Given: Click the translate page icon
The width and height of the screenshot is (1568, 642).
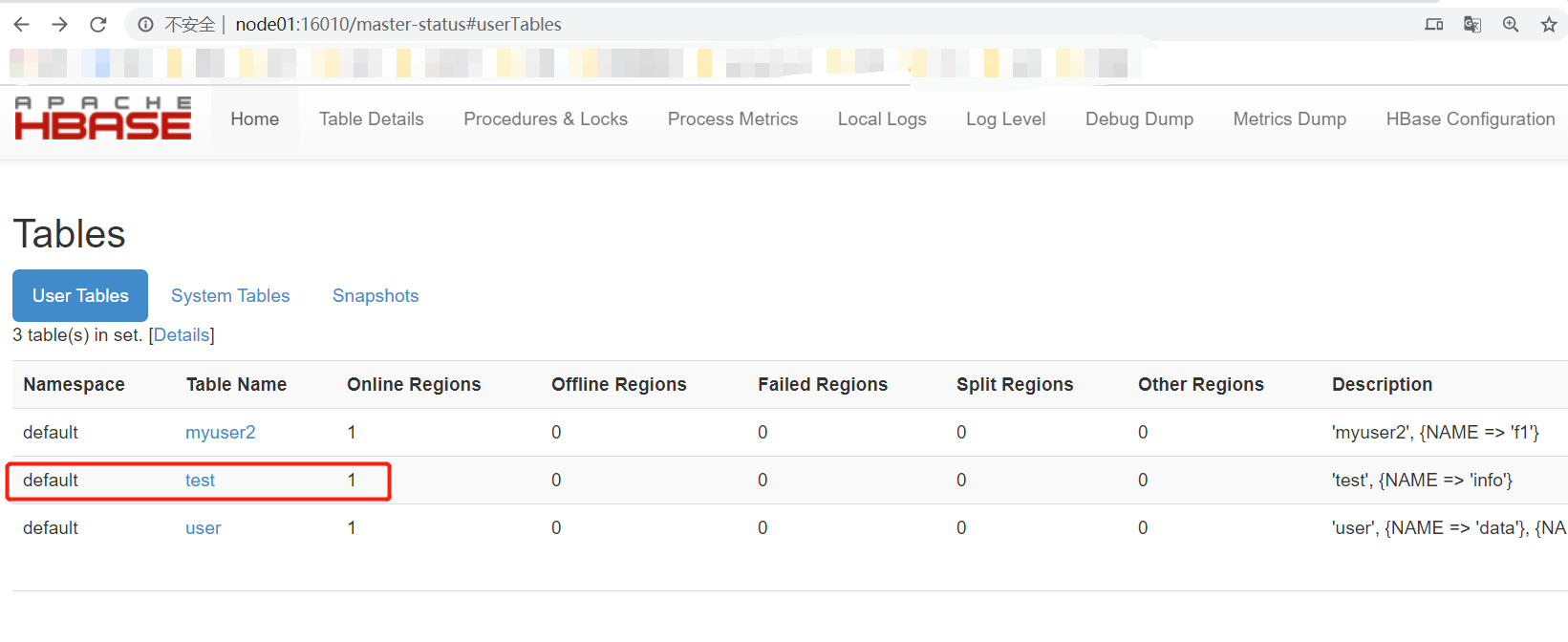Looking at the screenshot, I should (1472, 24).
